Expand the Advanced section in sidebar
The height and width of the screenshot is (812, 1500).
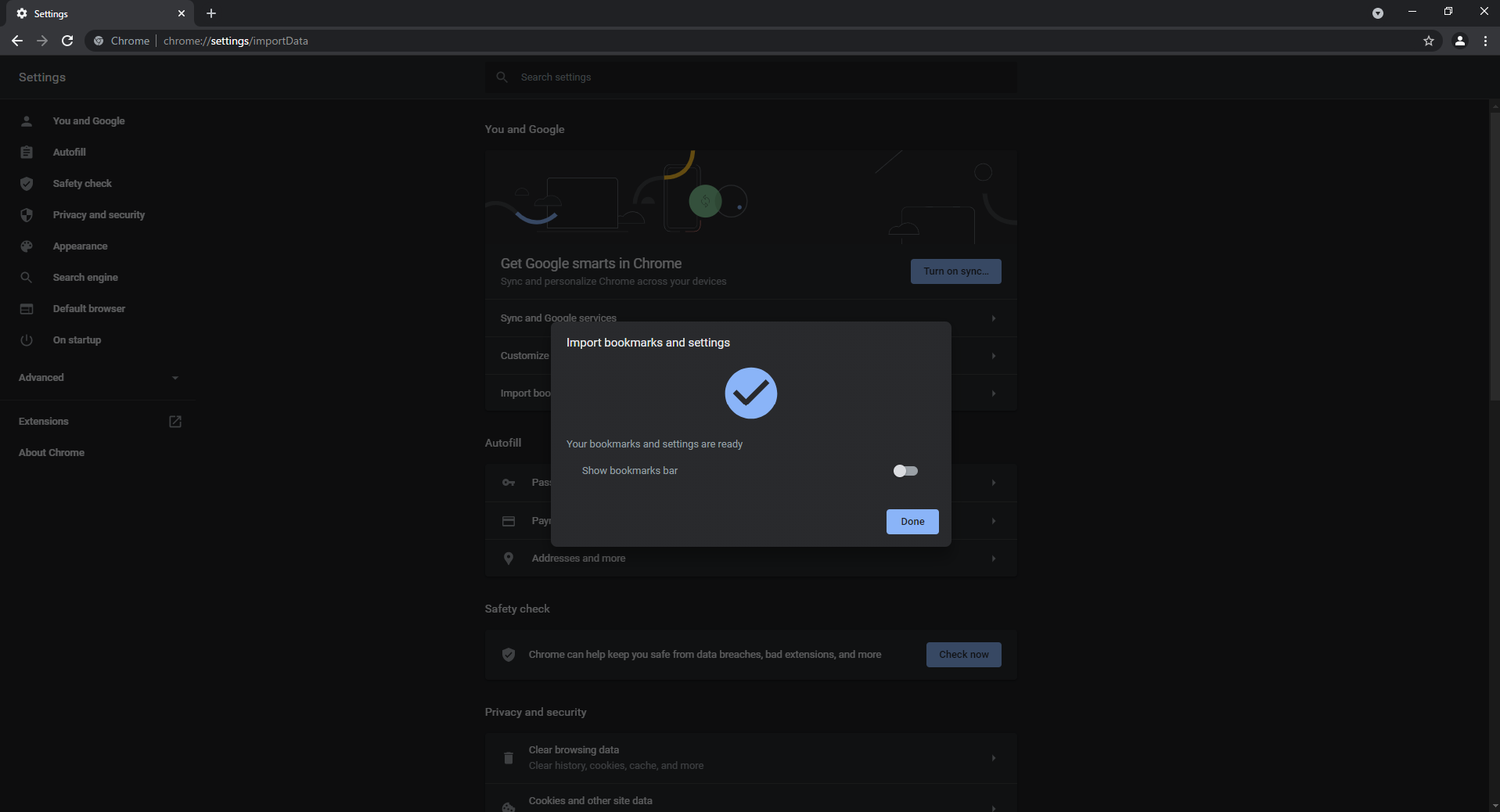pyautogui.click(x=98, y=378)
